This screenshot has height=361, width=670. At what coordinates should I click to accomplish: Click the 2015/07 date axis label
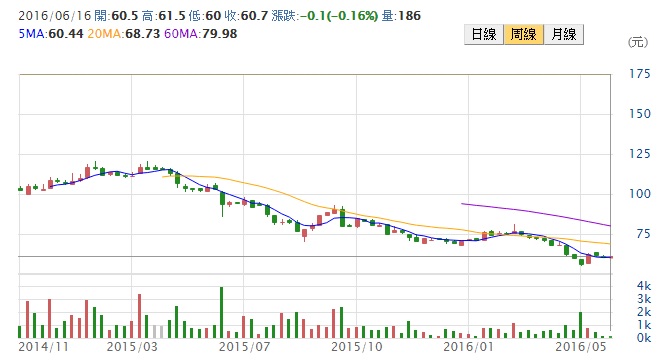(x=244, y=346)
